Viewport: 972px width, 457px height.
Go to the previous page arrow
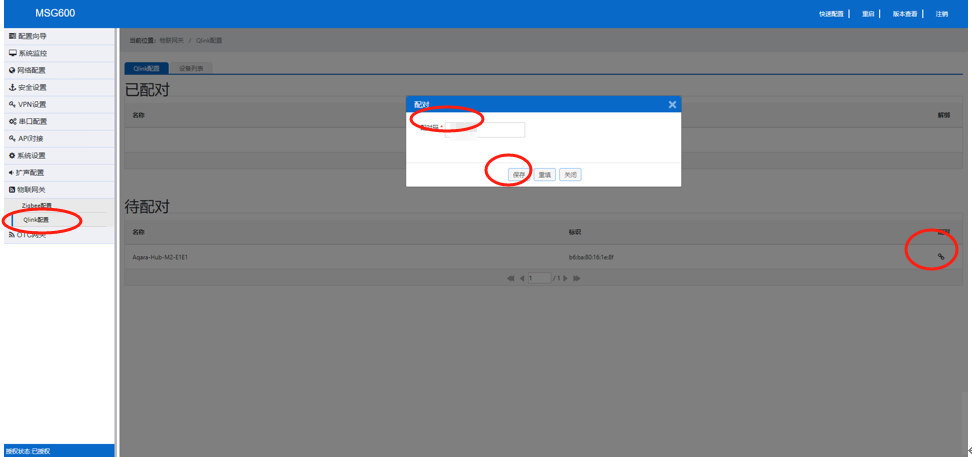pos(521,278)
